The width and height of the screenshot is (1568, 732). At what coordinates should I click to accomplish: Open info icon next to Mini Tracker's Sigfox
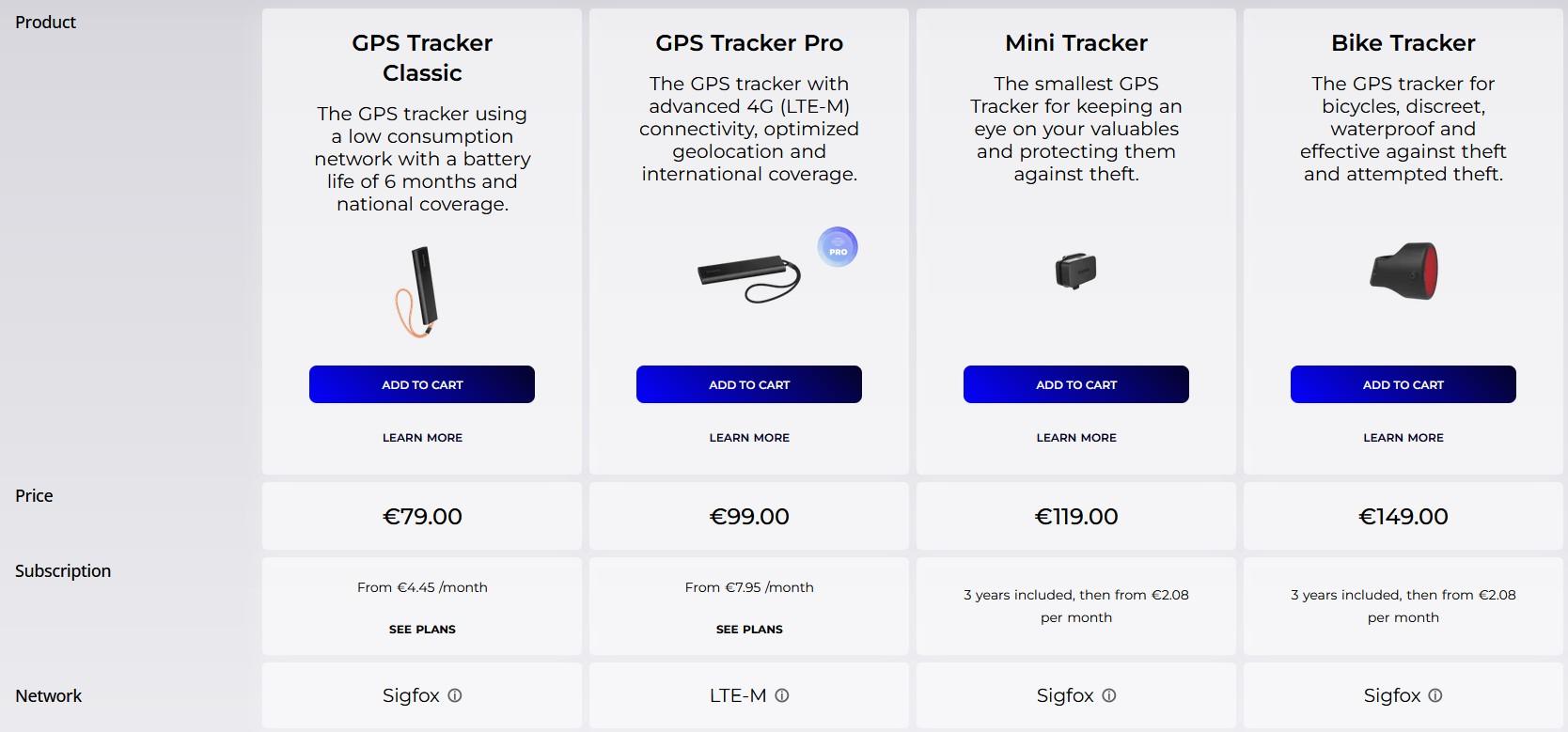pos(1109,695)
